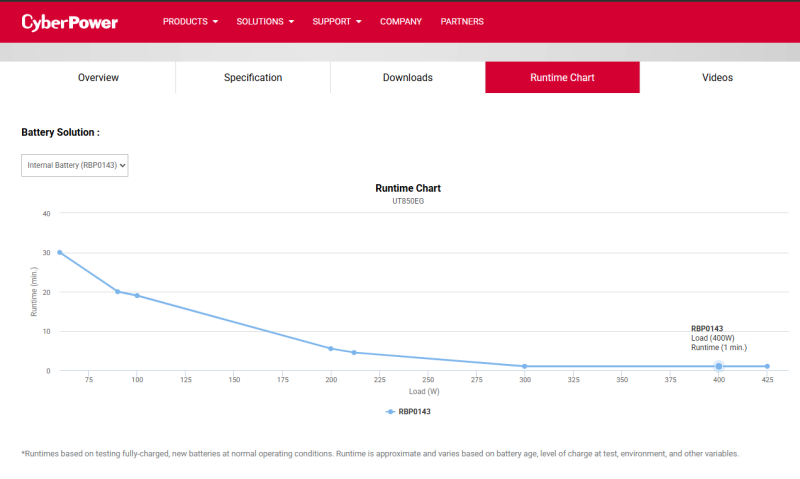Screen dimensions: 800x479
Task: Open the Videos tab
Action: click(x=717, y=78)
